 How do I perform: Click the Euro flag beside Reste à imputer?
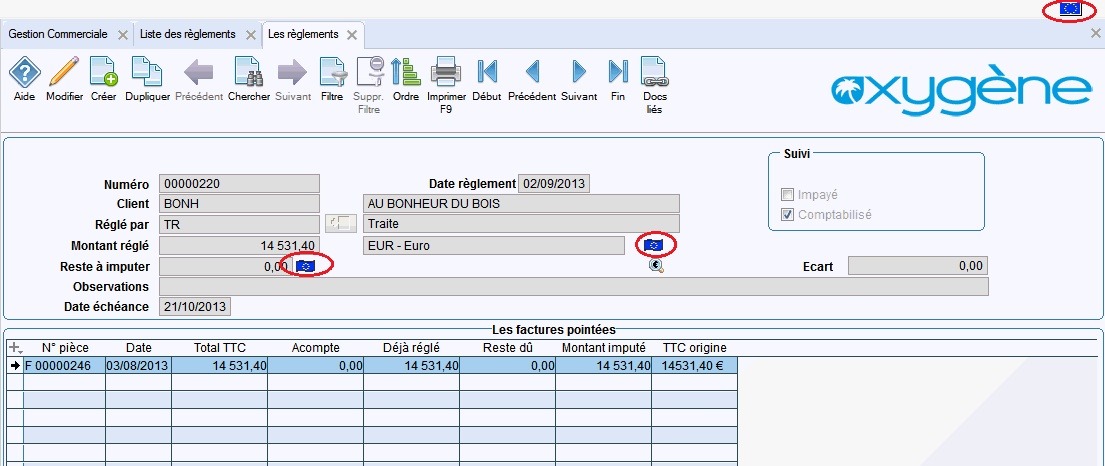[306, 266]
